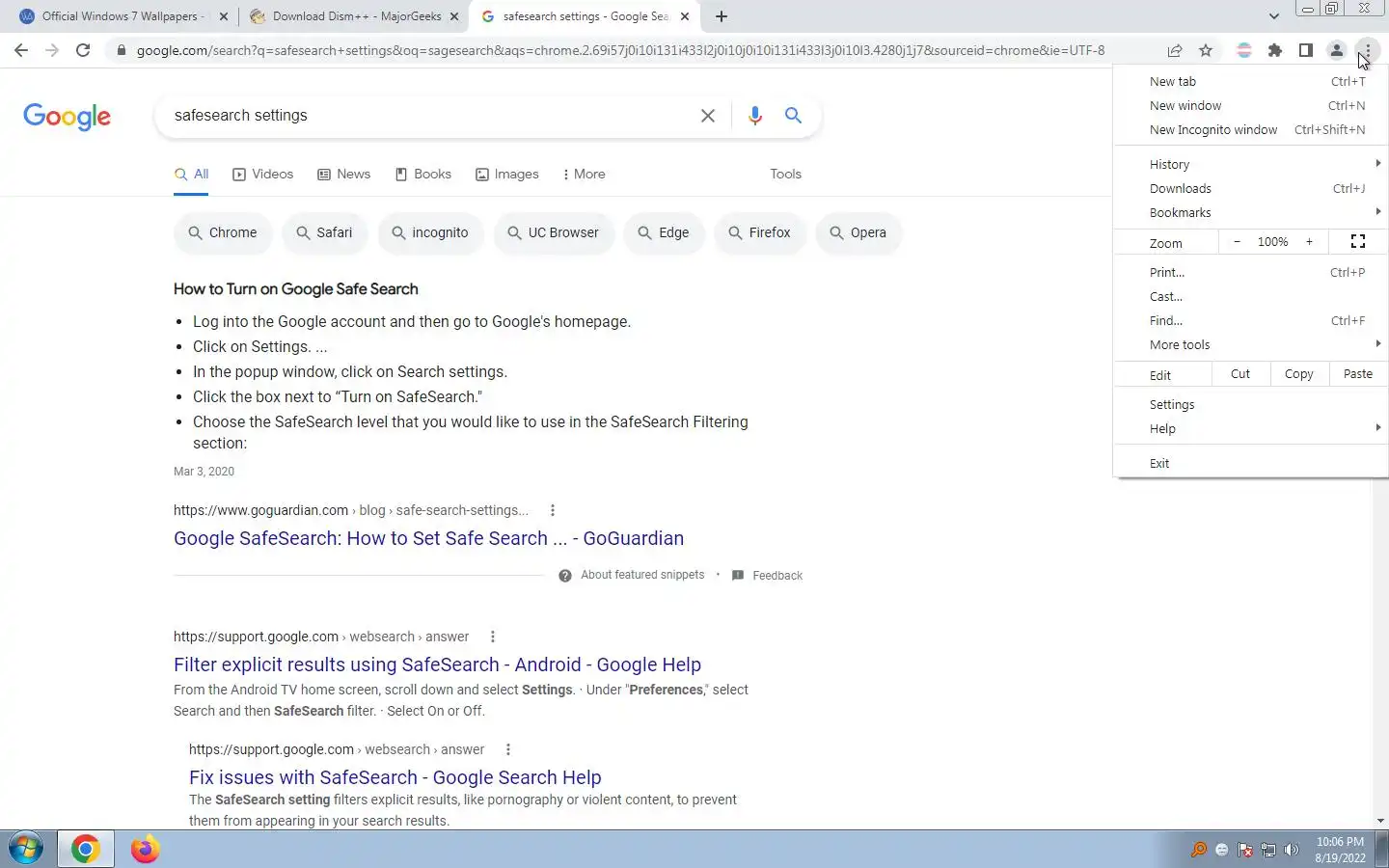Screen dimensions: 1389x868
Task: Increase zoom with plus button
Action: 1309,242
